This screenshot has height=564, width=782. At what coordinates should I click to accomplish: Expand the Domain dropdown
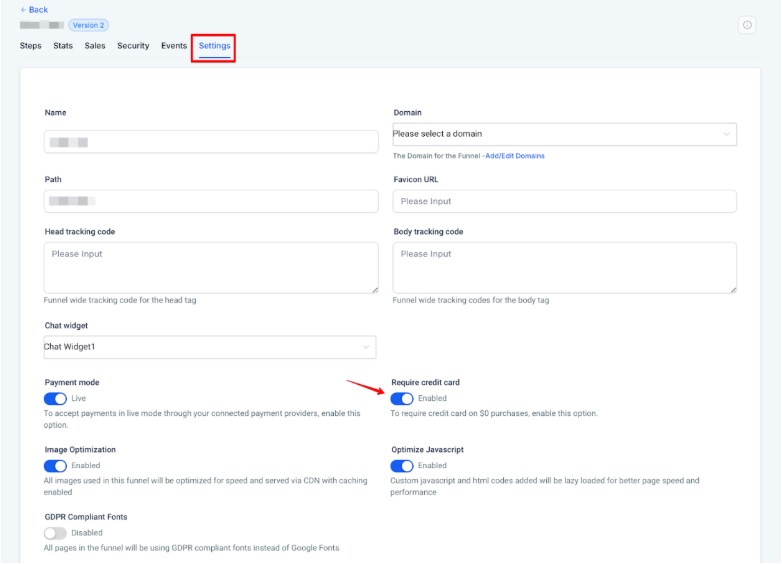(564, 134)
